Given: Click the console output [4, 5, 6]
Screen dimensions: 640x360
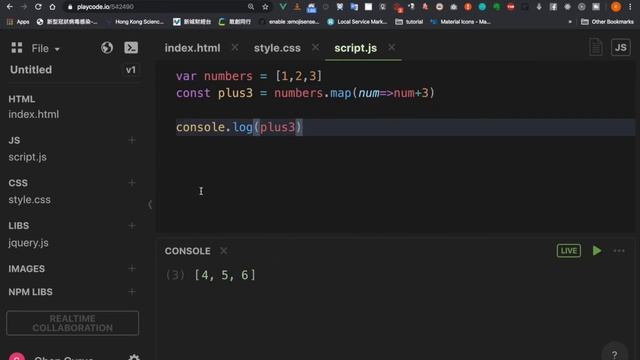Looking at the screenshot, I should 225,275.
